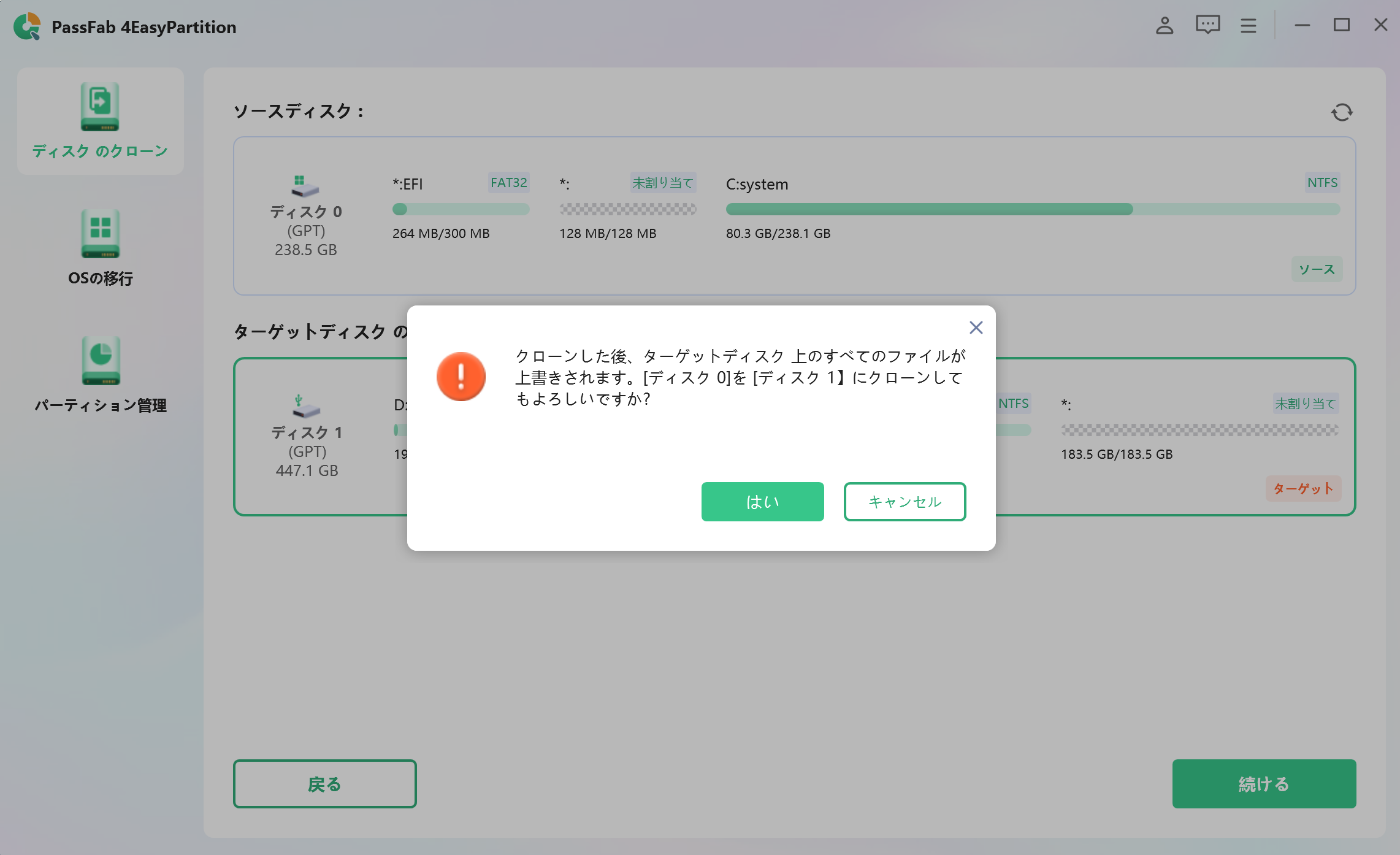Close the confirmation dialog with X
Viewport: 1400px width, 855px height.
click(x=975, y=328)
